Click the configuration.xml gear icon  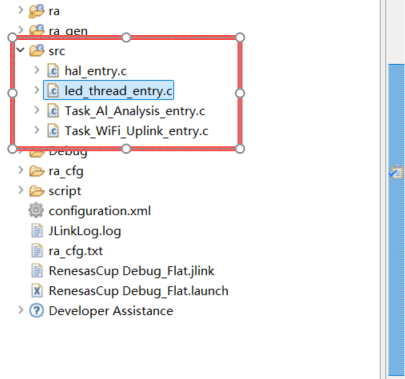36,211
